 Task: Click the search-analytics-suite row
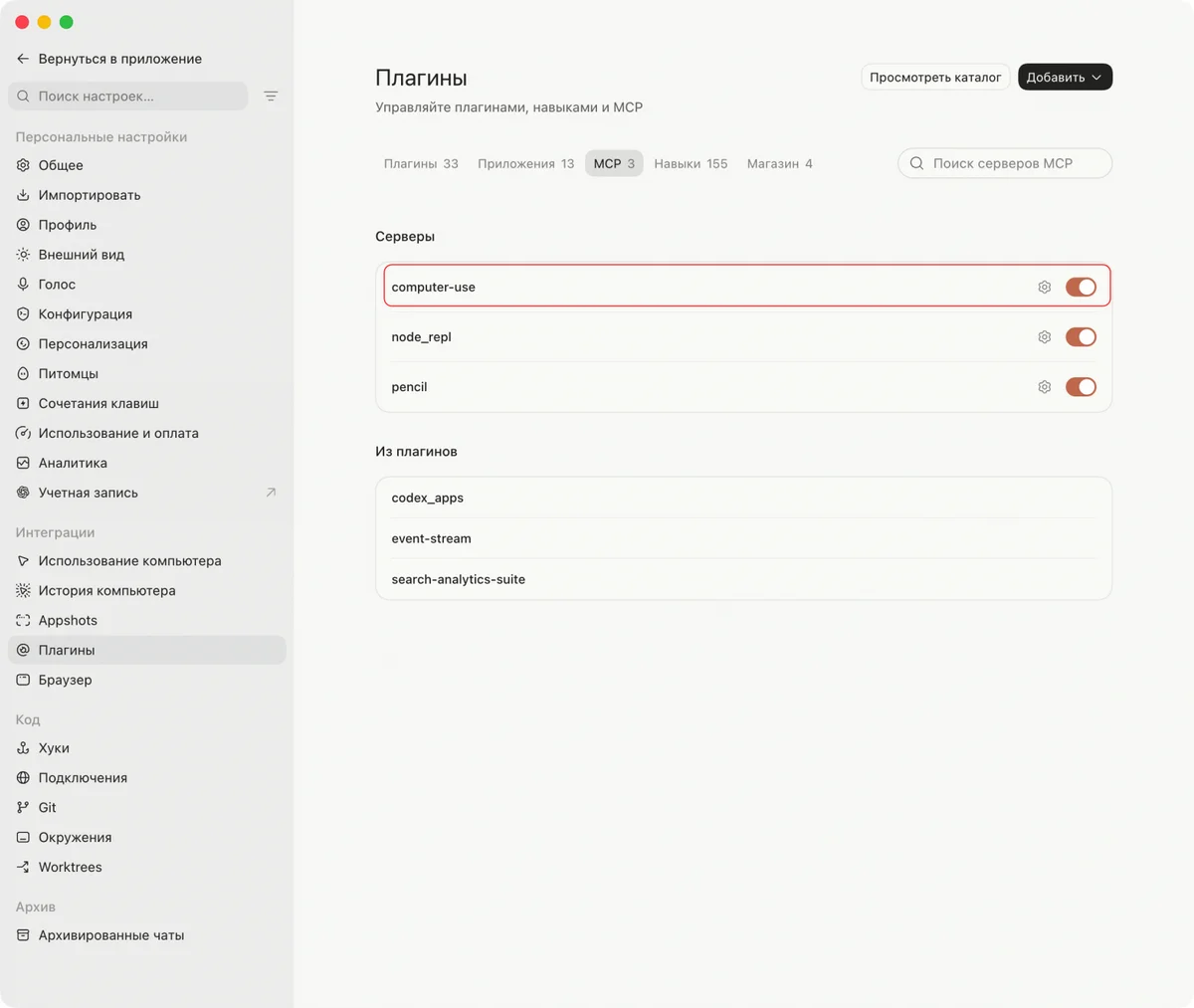click(x=743, y=579)
